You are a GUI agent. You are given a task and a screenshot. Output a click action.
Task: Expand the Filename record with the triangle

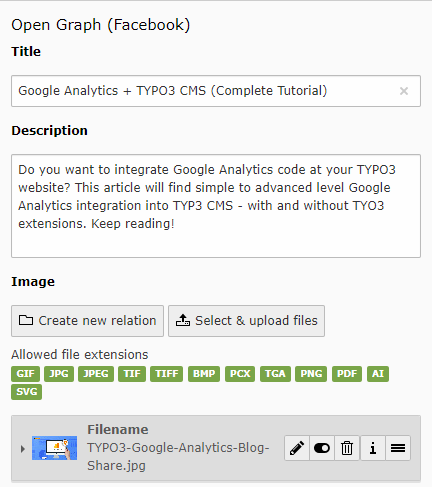[22, 449]
